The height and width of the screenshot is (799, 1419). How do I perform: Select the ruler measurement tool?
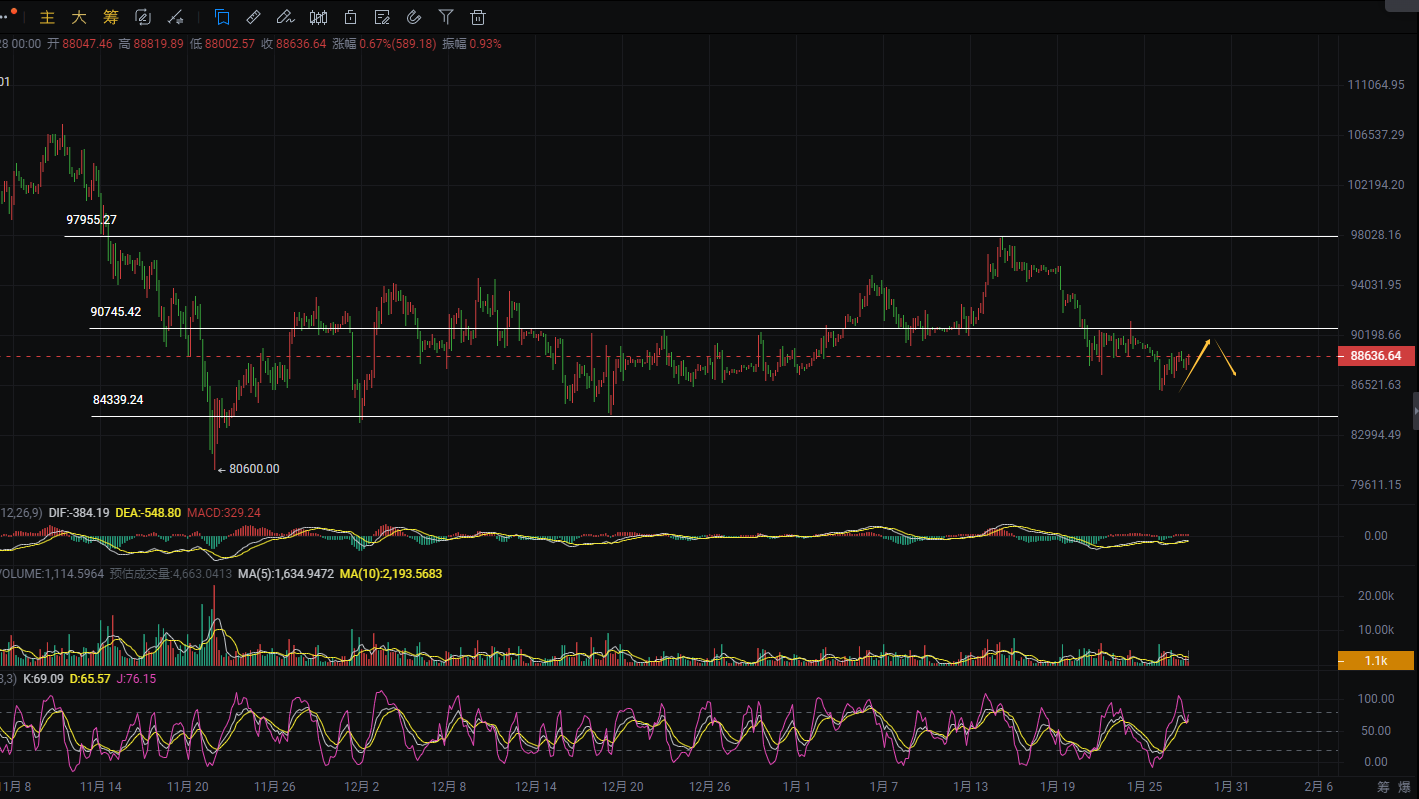pos(254,17)
